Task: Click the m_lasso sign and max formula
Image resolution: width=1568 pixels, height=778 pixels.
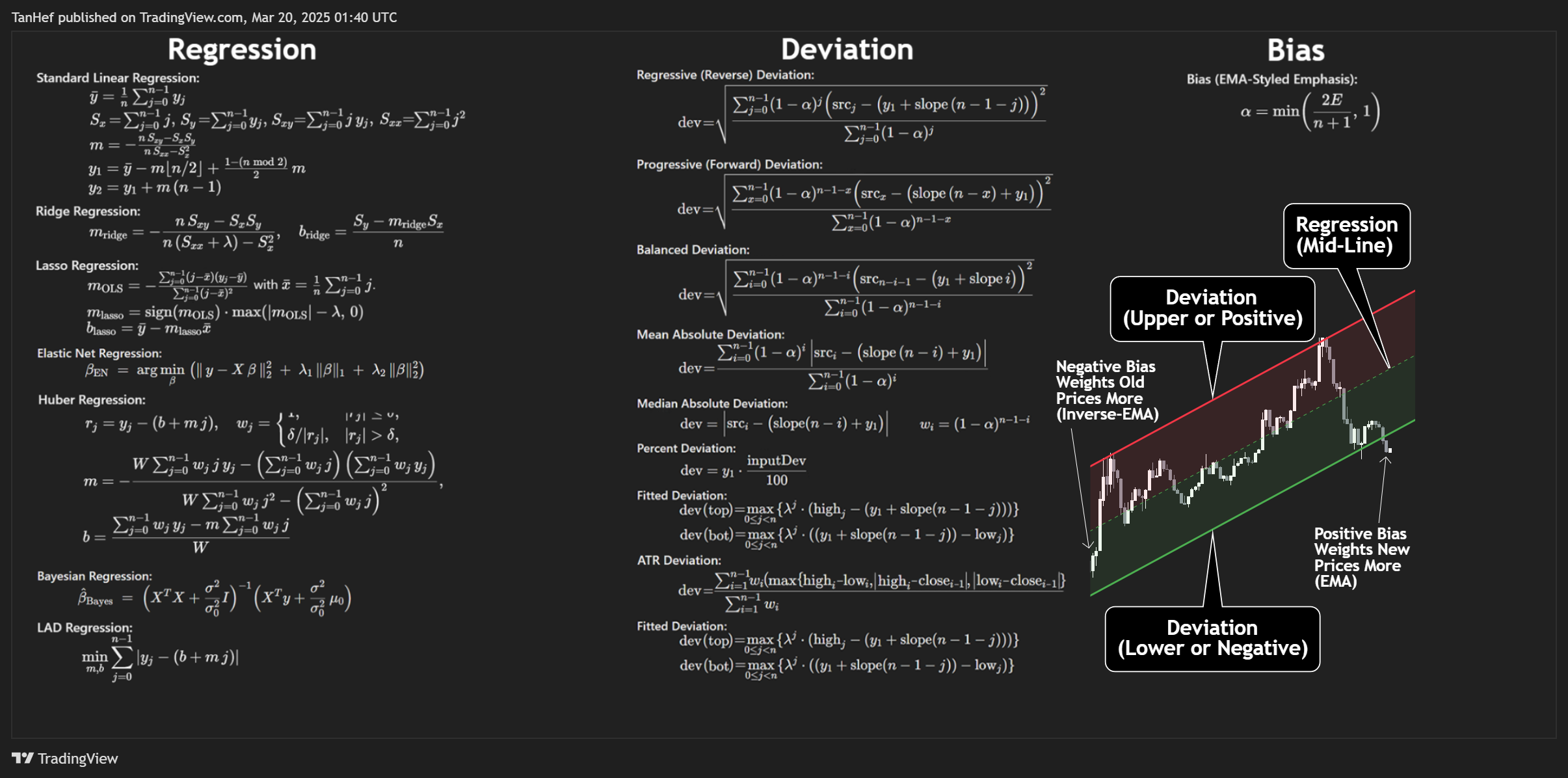Action: pyautogui.click(x=226, y=313)
